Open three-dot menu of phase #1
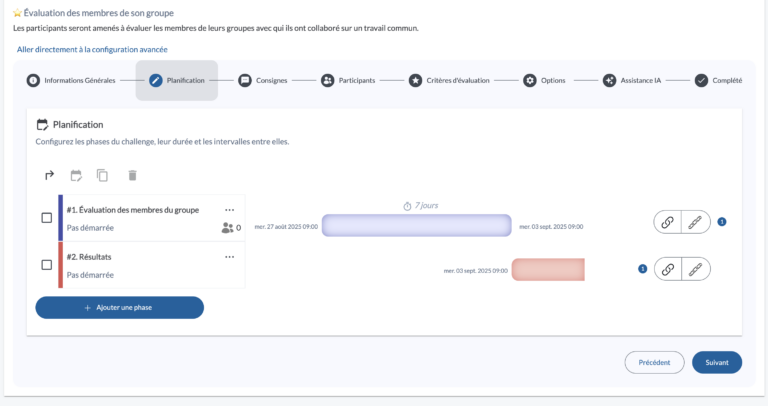Screen dimensions: 768x406 (x=230, y=210)
